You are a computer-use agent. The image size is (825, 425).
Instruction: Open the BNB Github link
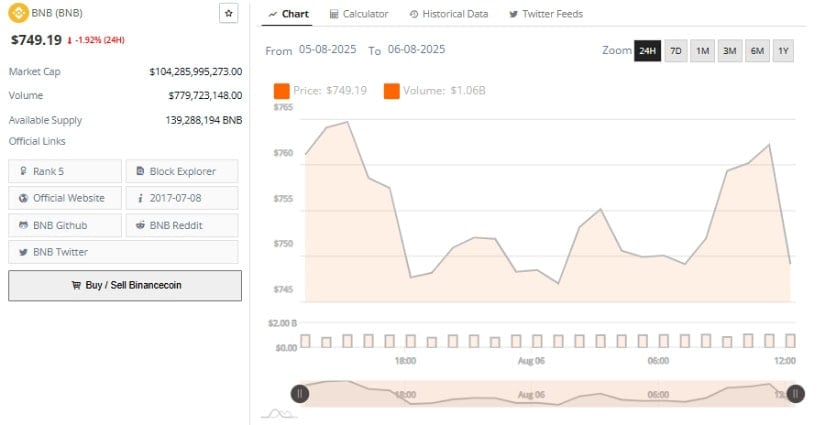65,225
